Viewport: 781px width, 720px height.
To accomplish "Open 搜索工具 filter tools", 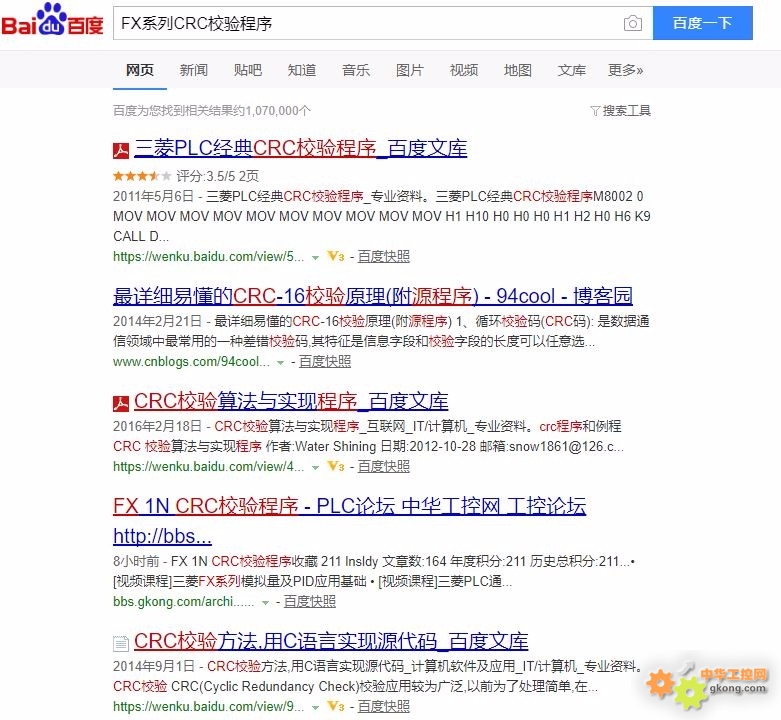I will [627, 111].
